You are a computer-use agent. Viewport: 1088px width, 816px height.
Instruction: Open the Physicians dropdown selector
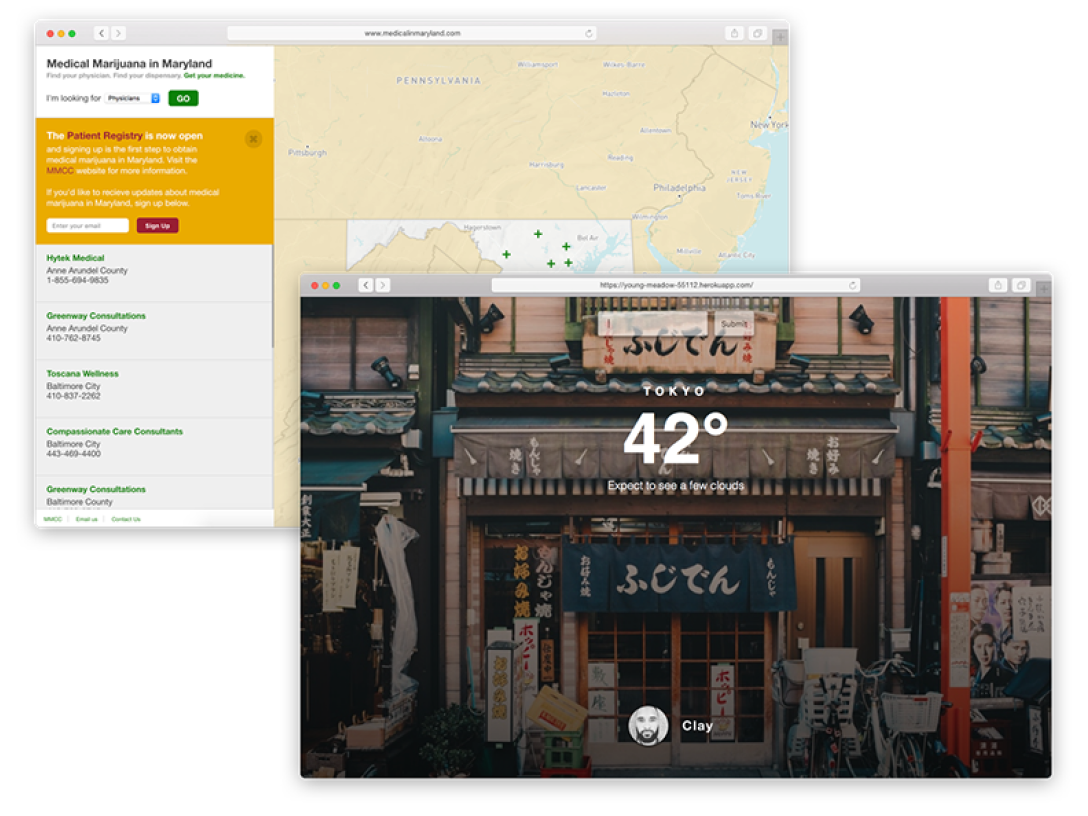133,99
